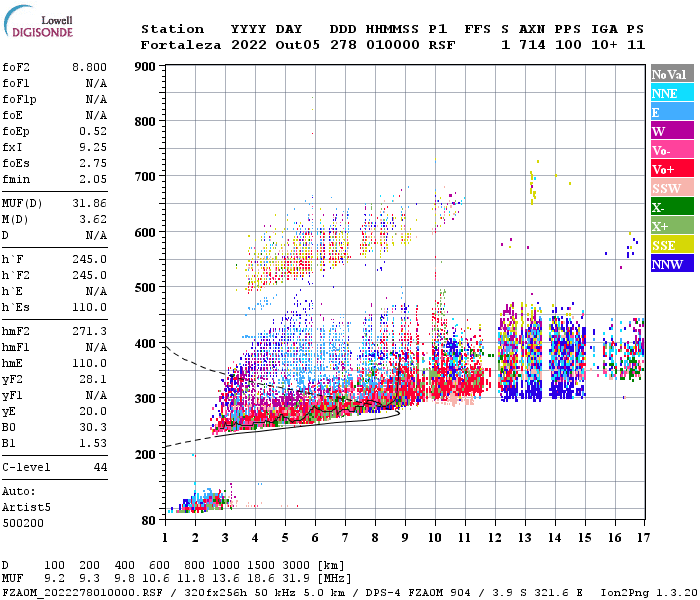Click the 80 km axis label
Viewport: 700px width, 600px height.
pos(149,521)
